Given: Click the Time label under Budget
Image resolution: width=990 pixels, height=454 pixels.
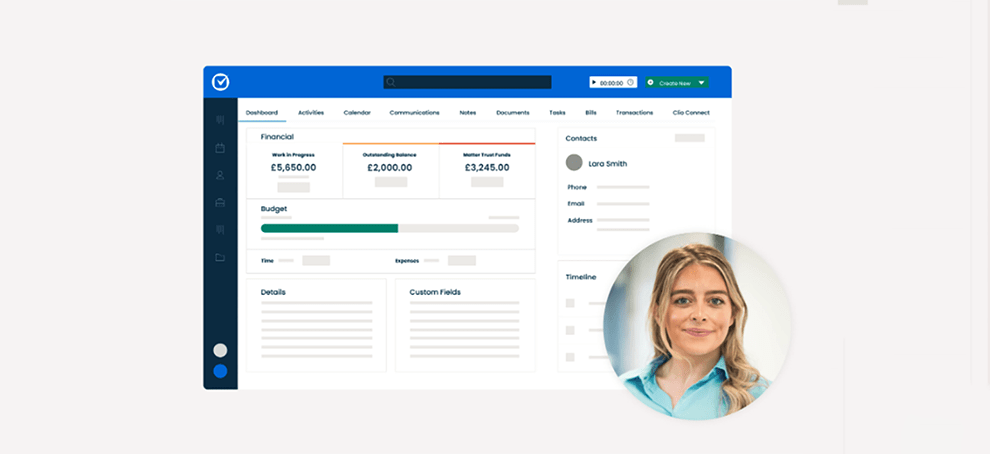Looking at the screenshot, I should click(267, 260).
